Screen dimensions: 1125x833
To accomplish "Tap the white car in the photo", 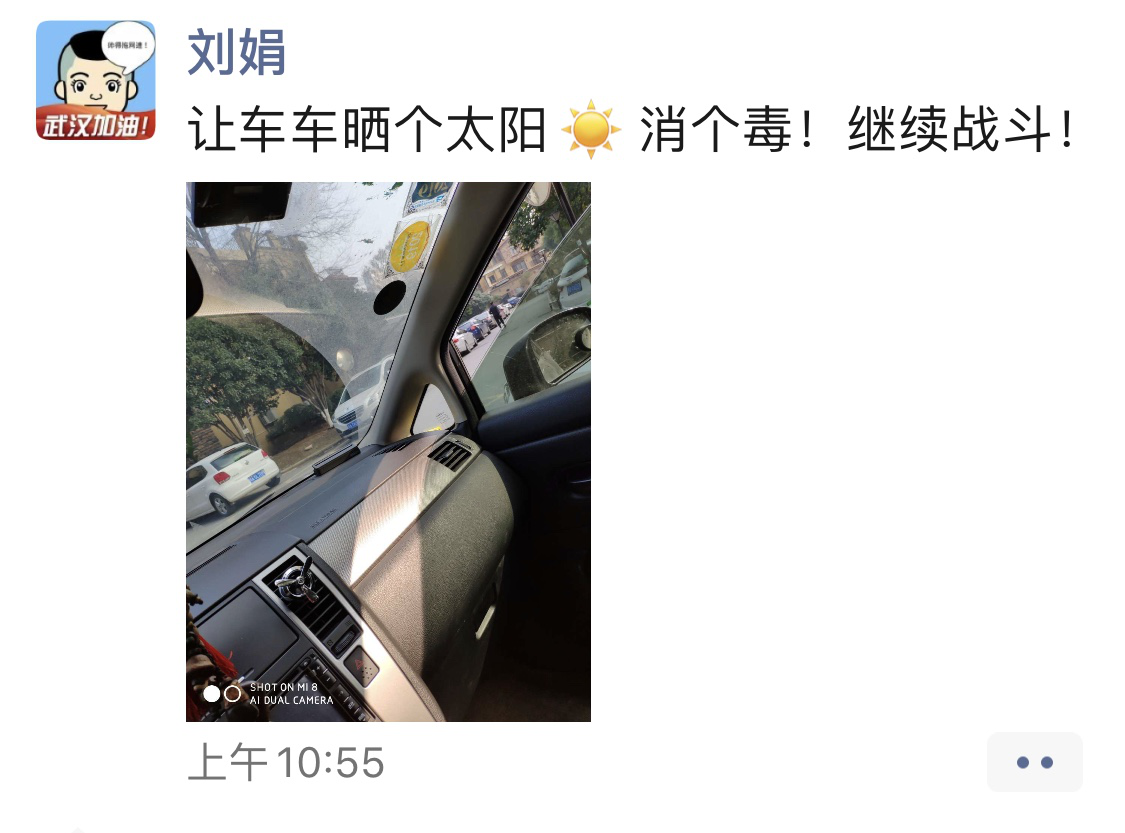I will 231,476.
